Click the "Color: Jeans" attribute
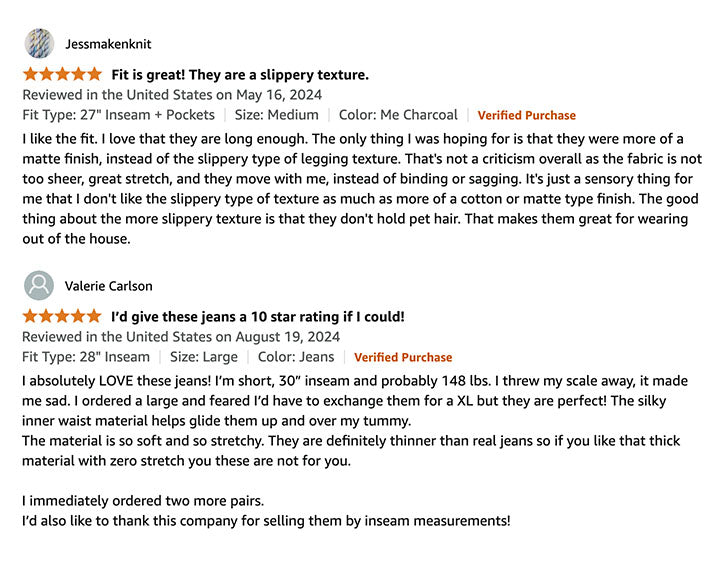The width and height of the screenshot is (726, 569). 296,357
